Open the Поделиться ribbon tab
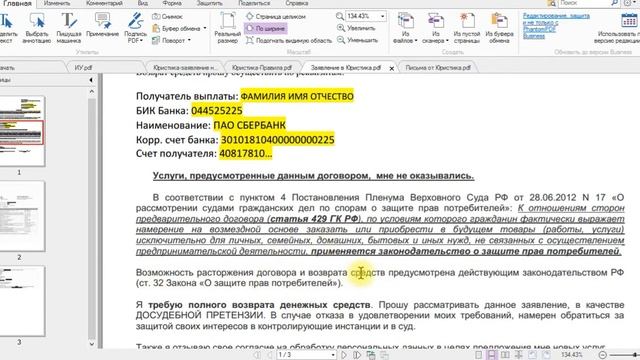The image size is (640, 360). 254,3
